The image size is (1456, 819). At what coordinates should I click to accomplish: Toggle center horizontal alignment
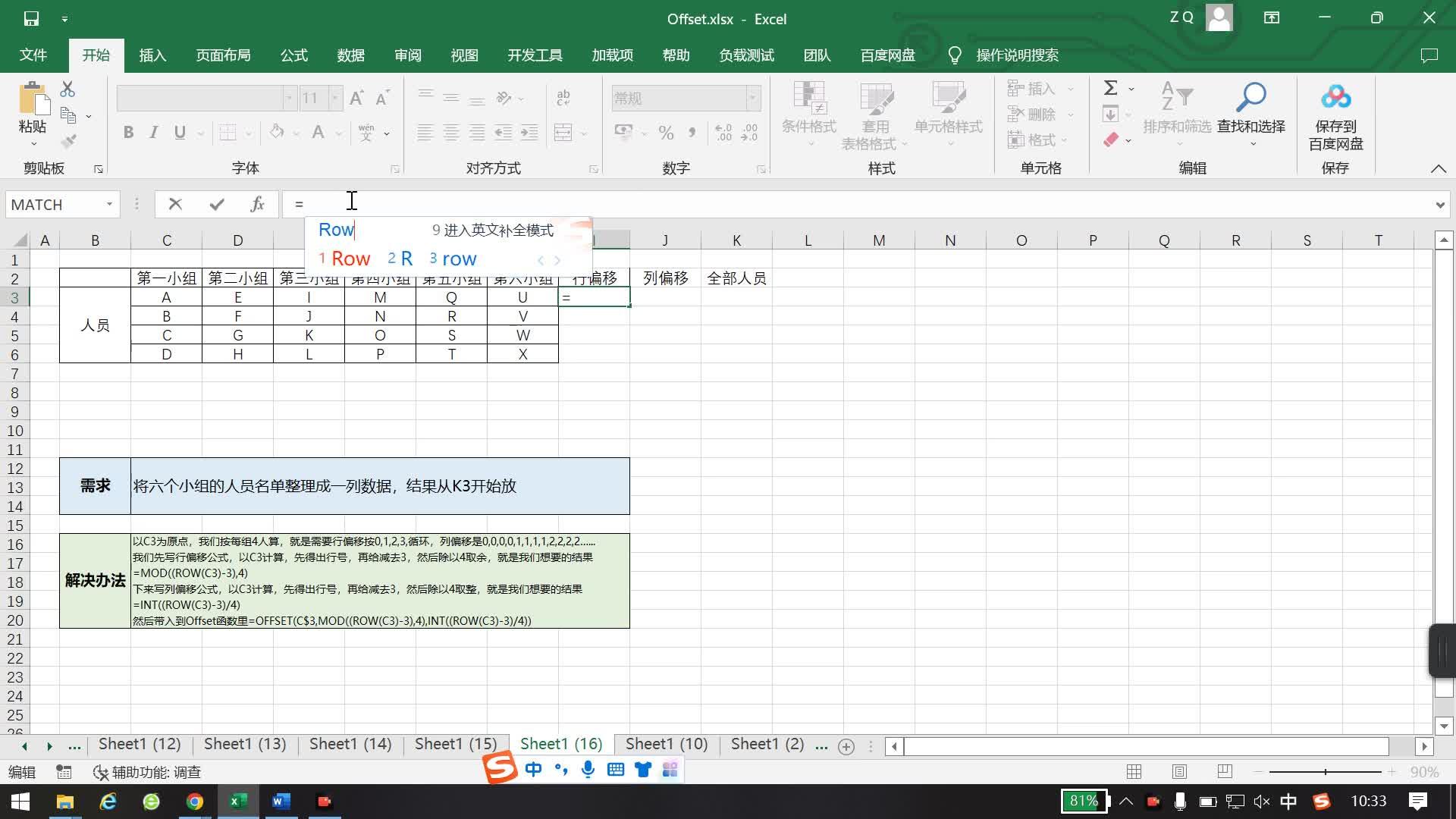click(x=451, y=133)
